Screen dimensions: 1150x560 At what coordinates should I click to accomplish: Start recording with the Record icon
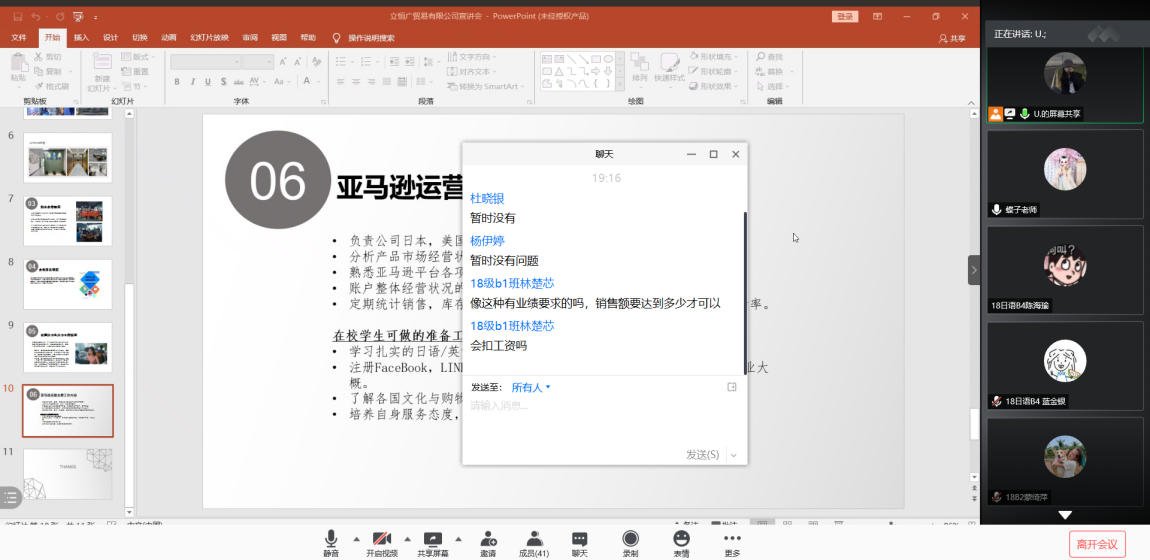pos(631,540)
